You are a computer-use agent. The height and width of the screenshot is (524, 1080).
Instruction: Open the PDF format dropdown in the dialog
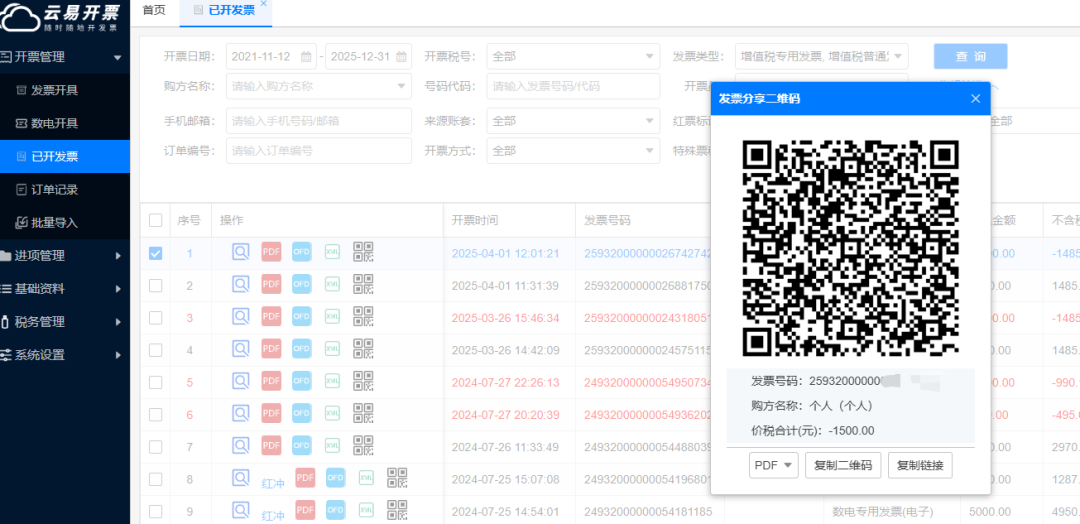(773, 465)
